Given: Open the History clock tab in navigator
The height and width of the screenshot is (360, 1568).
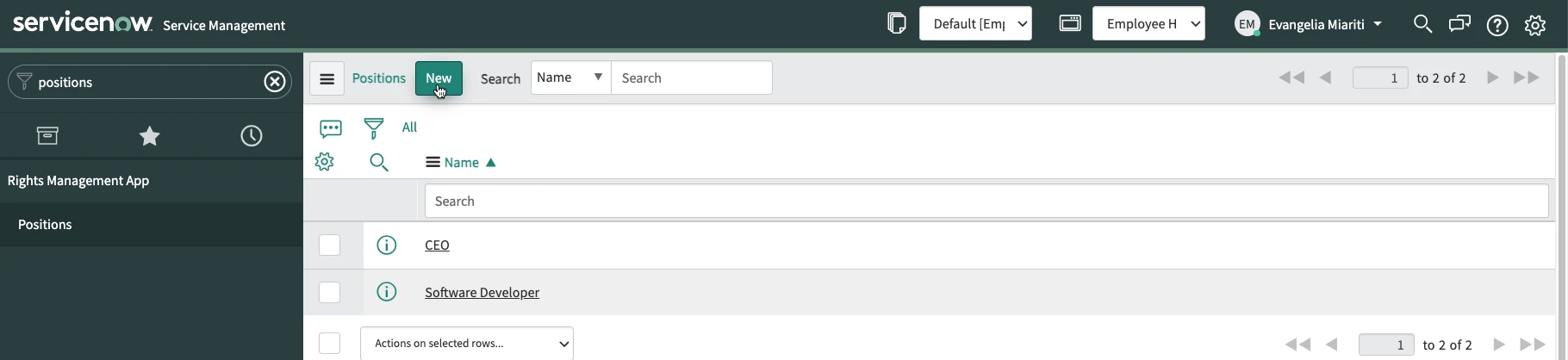Looking at the screenshot, I should 252,136.
